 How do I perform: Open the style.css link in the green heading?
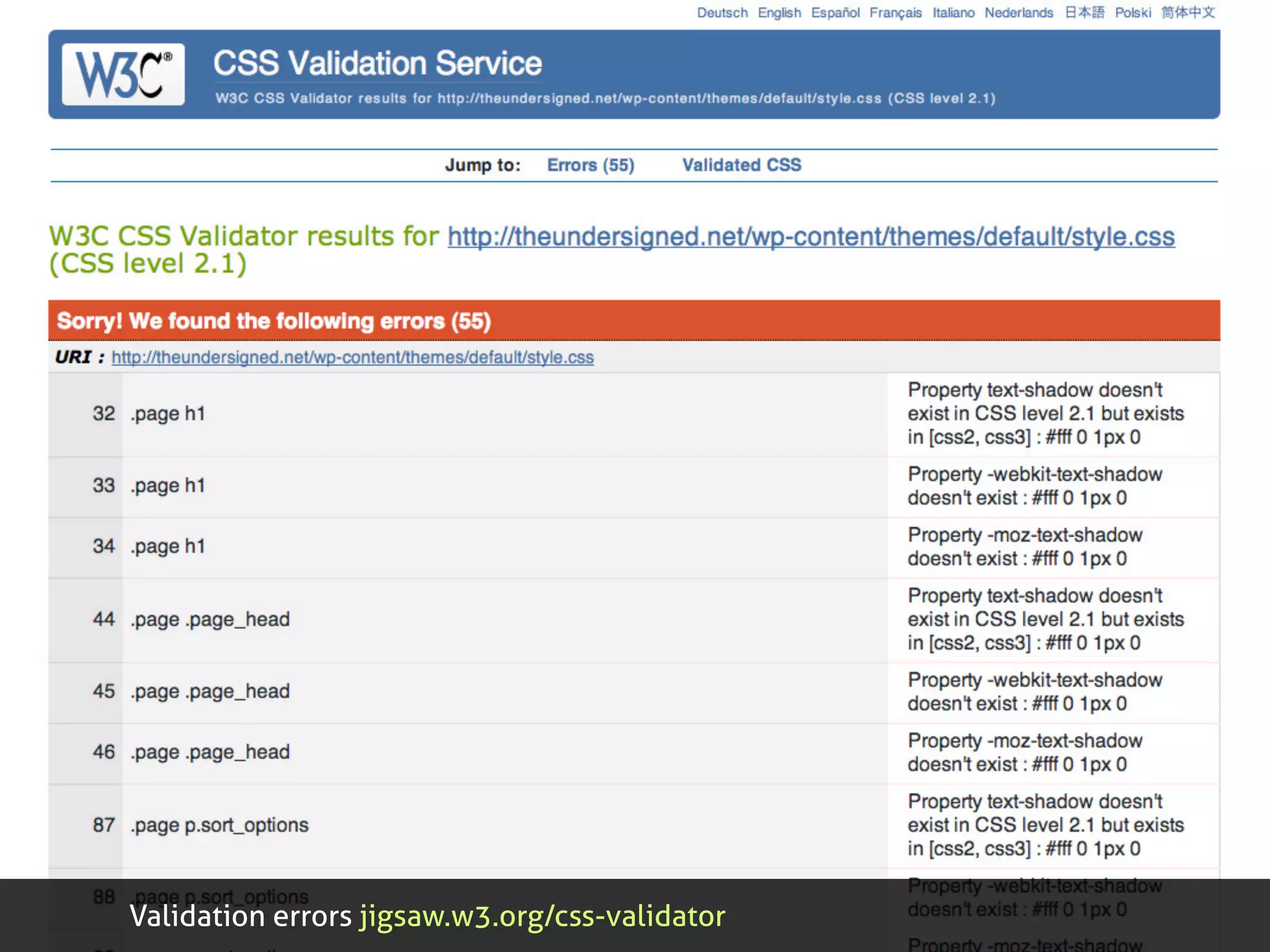pyautogui.click(x=811, y=237)
